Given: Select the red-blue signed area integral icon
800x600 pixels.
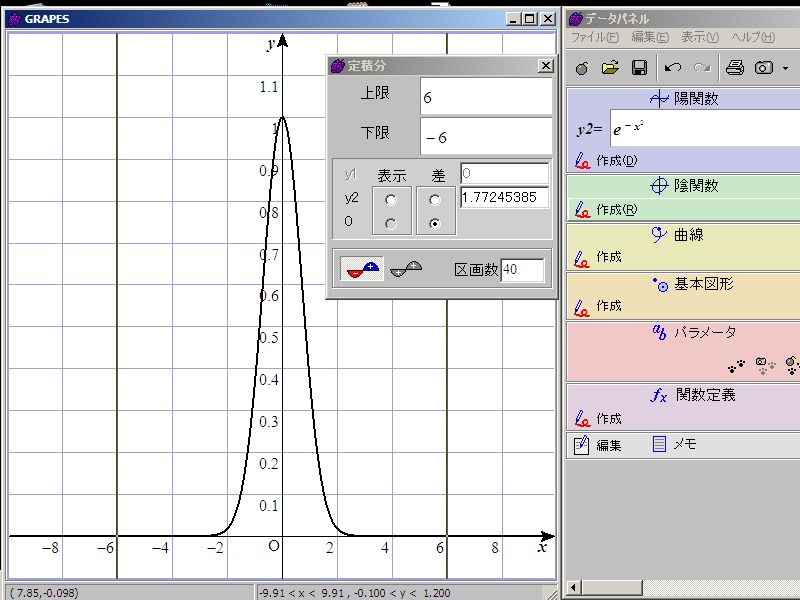Looking at the screenshot, I should (362, 268).
